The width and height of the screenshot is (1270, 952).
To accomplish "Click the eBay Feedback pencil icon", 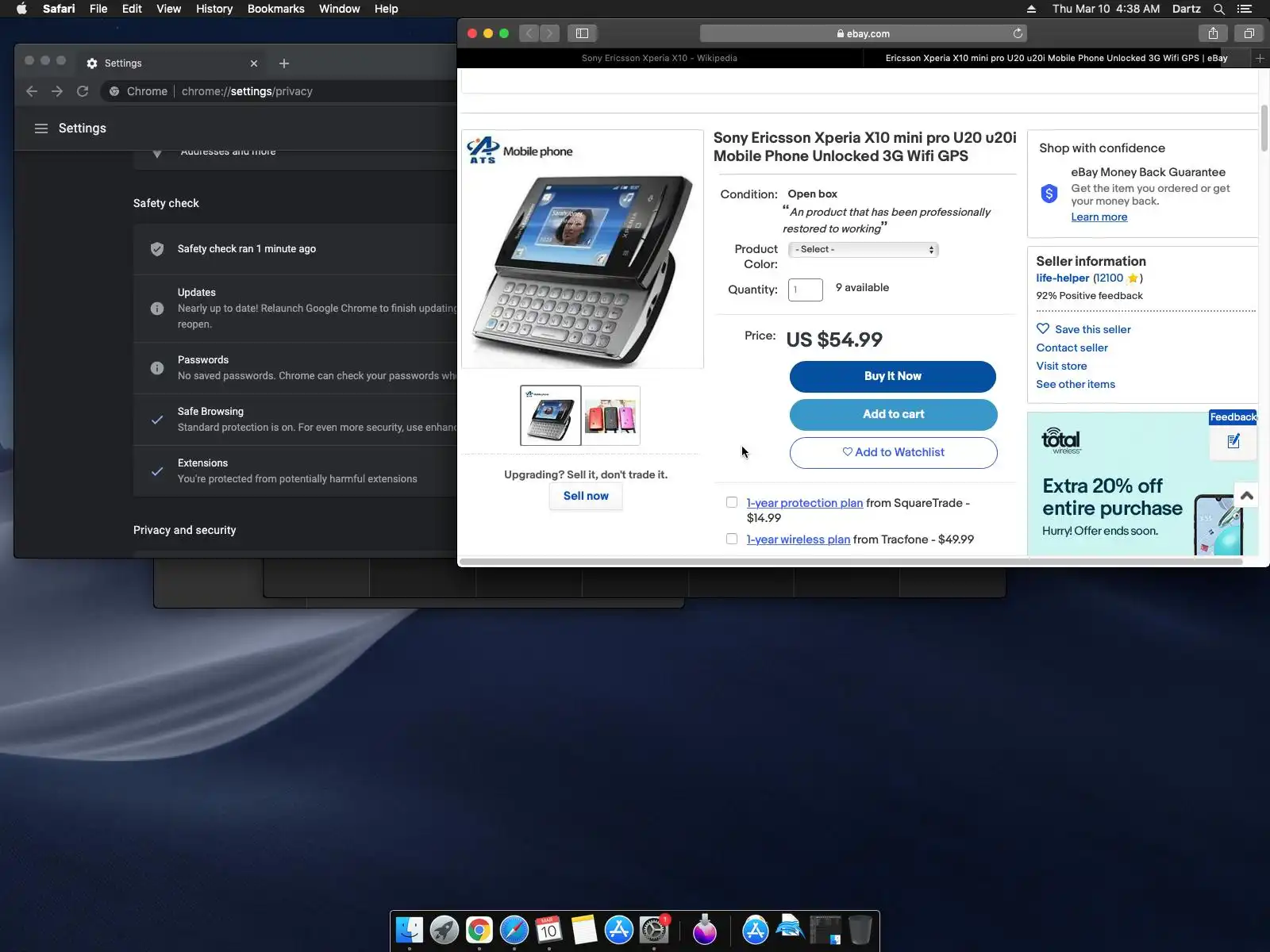I will pyautogui.click(x=1233, y=441).
